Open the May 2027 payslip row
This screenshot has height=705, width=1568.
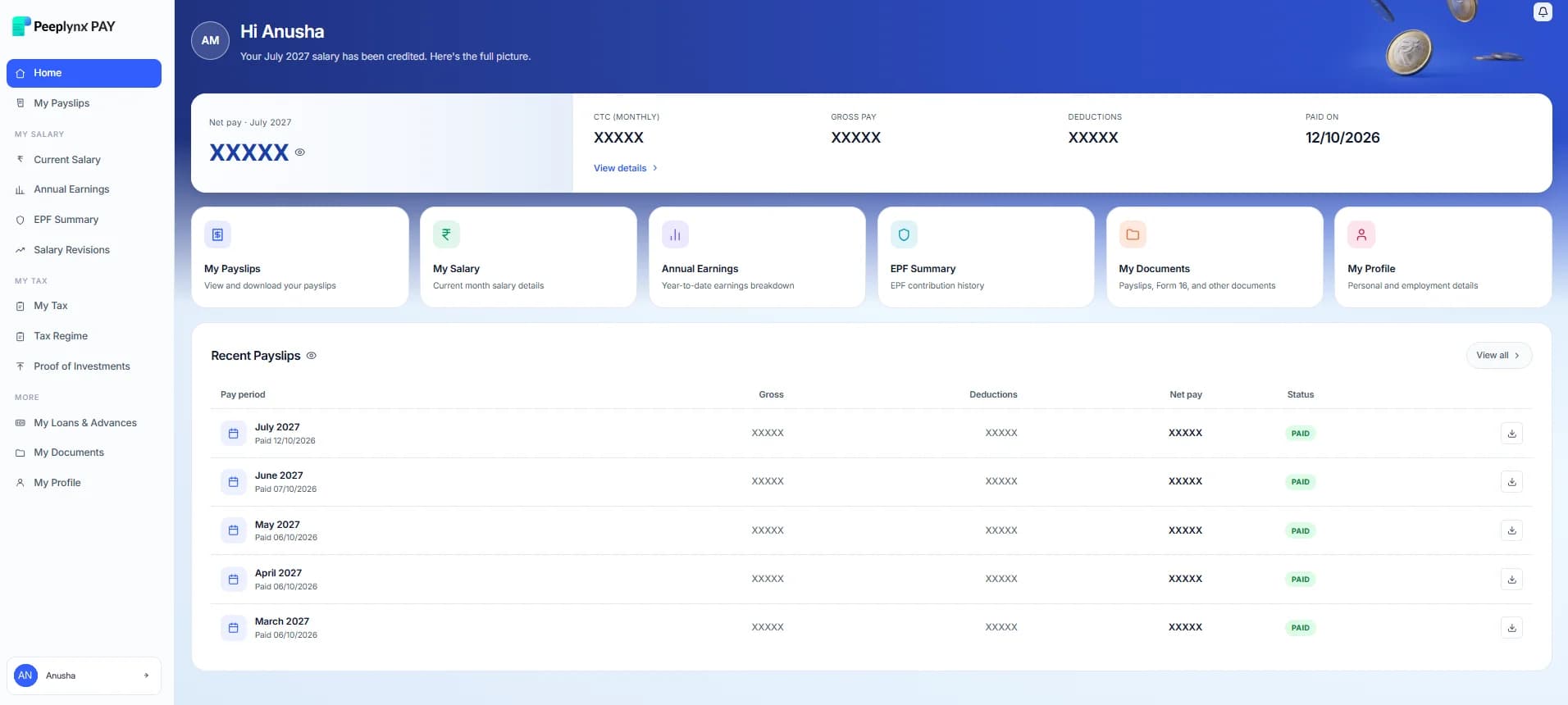(871, 530)
